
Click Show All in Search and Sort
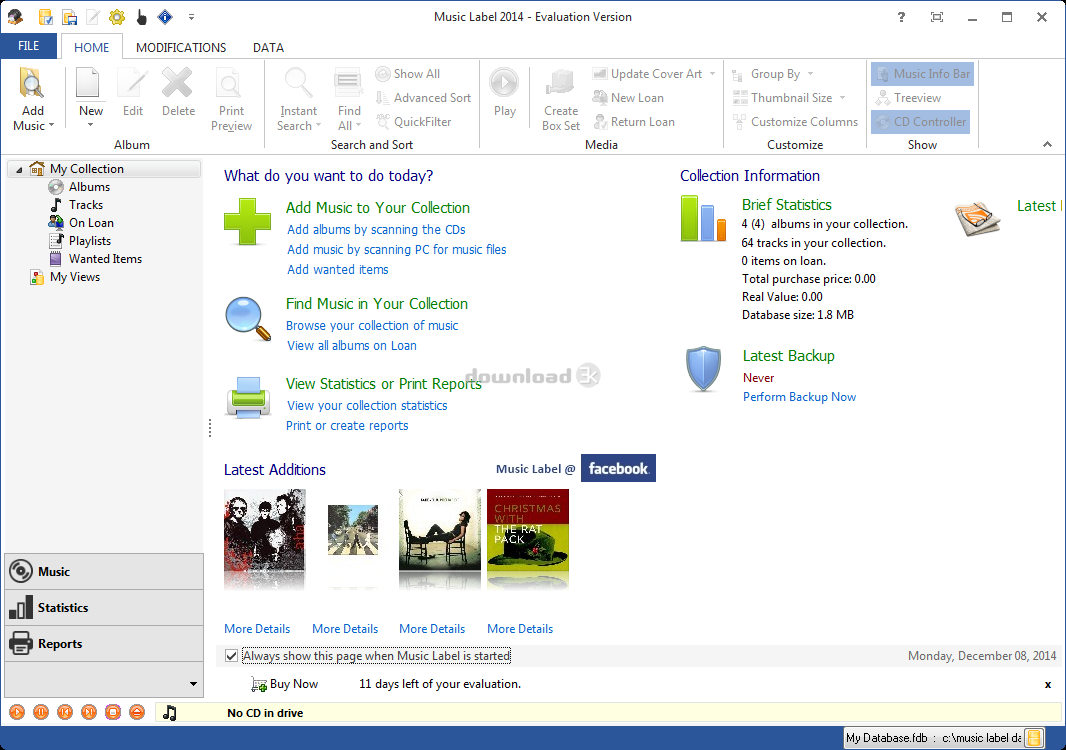[x=408, y=73]
